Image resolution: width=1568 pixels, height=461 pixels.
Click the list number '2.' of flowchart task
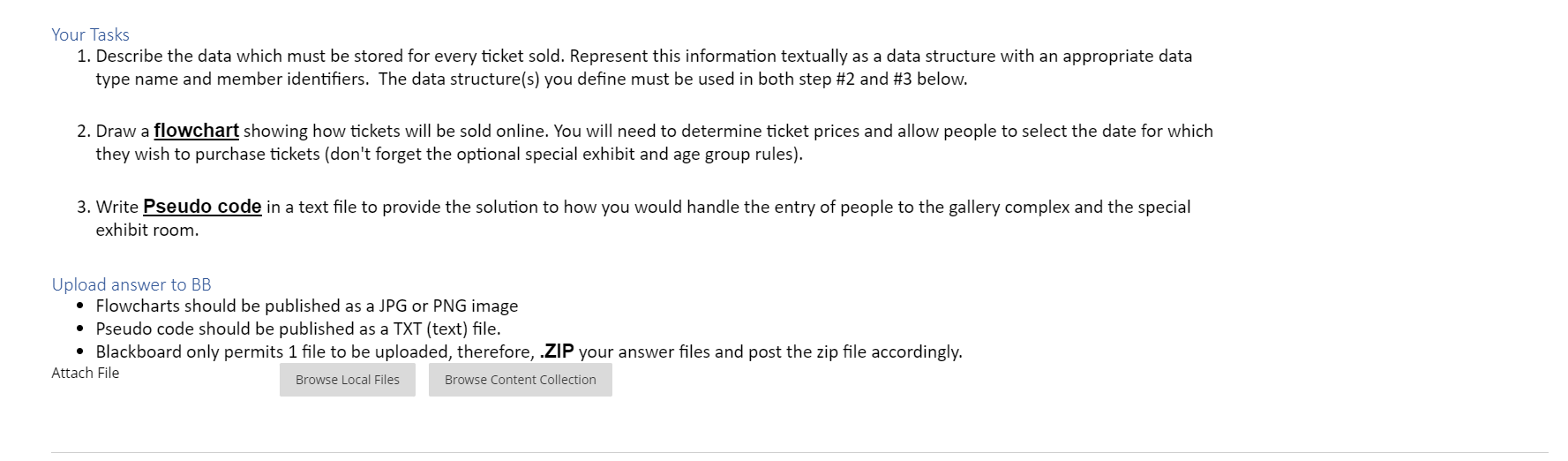pyautogui.click(x=83, y=131)
